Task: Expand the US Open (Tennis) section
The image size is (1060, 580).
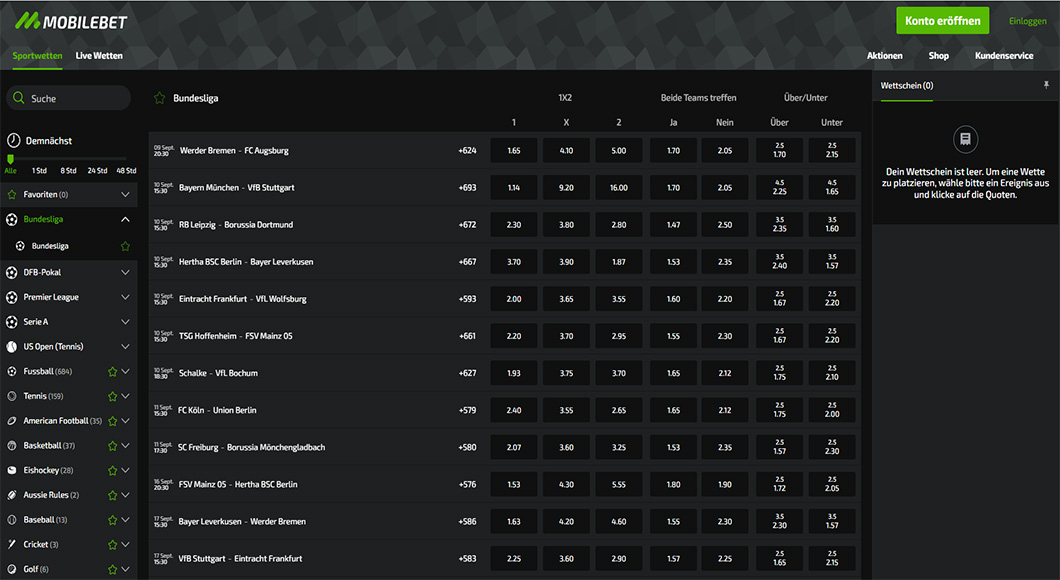Action: pos(125,347)
